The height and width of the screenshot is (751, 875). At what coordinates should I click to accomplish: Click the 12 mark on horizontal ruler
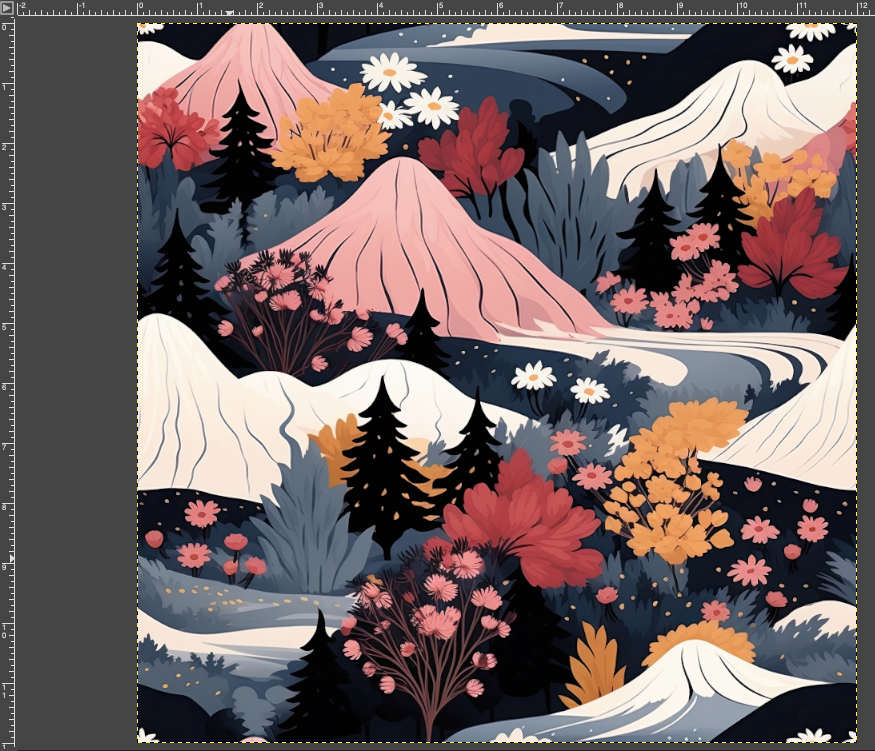click(861, 8)
